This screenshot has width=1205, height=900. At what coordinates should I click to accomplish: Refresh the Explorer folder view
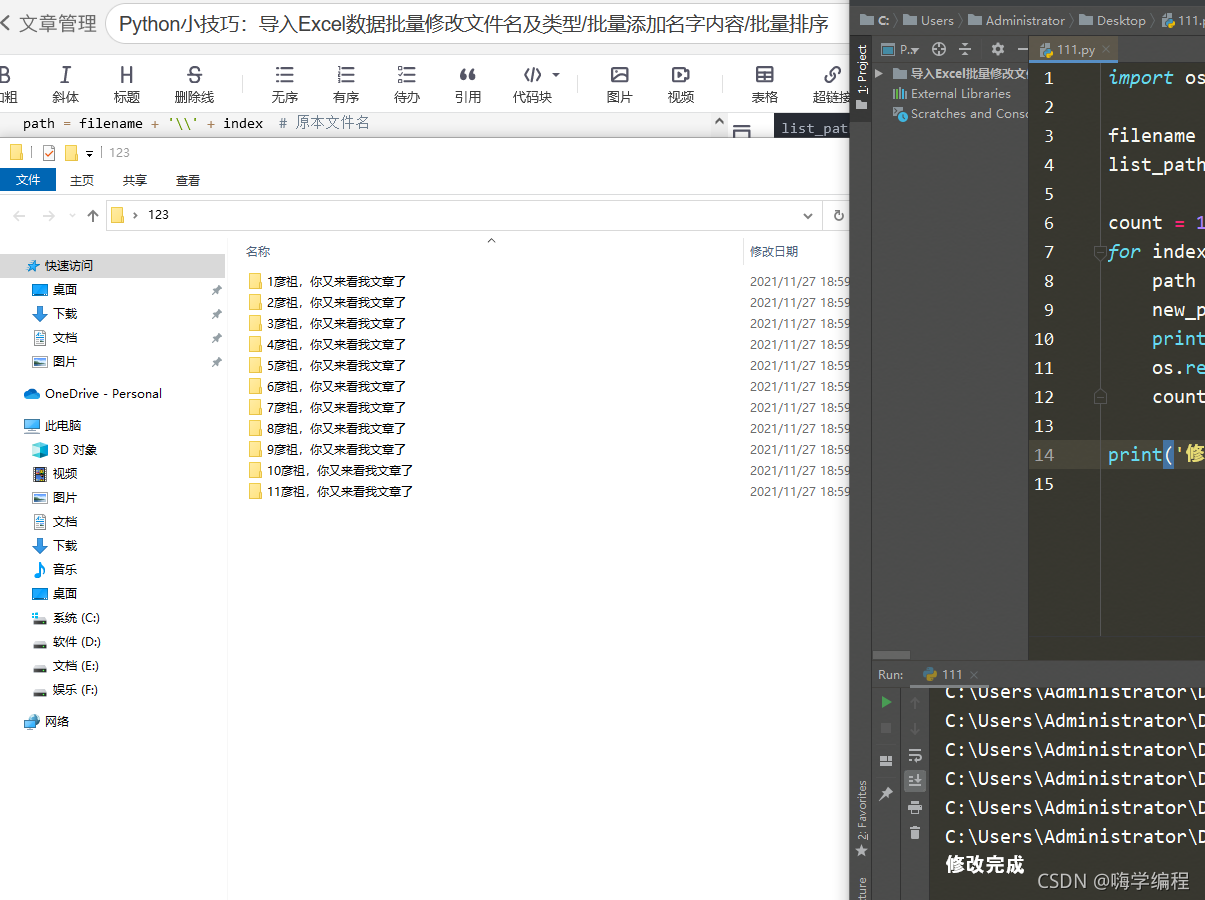838,215
